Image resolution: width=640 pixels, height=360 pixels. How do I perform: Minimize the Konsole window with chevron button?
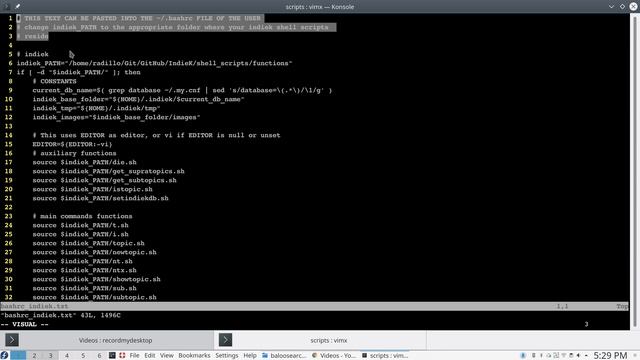click(x=611, y=7)
